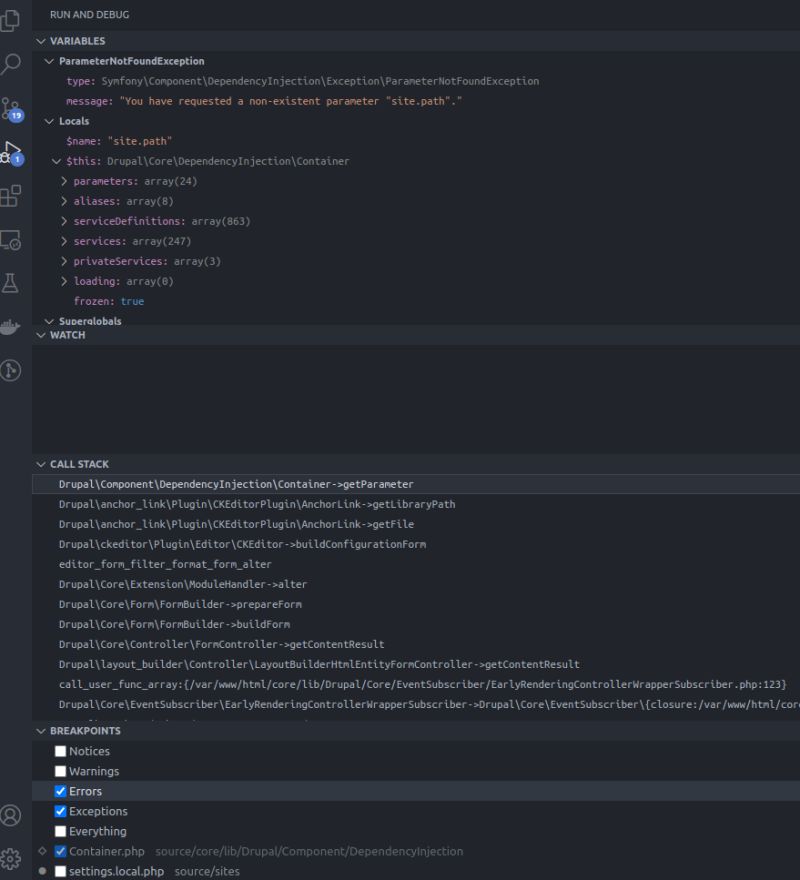Disable the Exceptions breakpoint
This screenshot has width=800, height=880.
coord(60,811)
